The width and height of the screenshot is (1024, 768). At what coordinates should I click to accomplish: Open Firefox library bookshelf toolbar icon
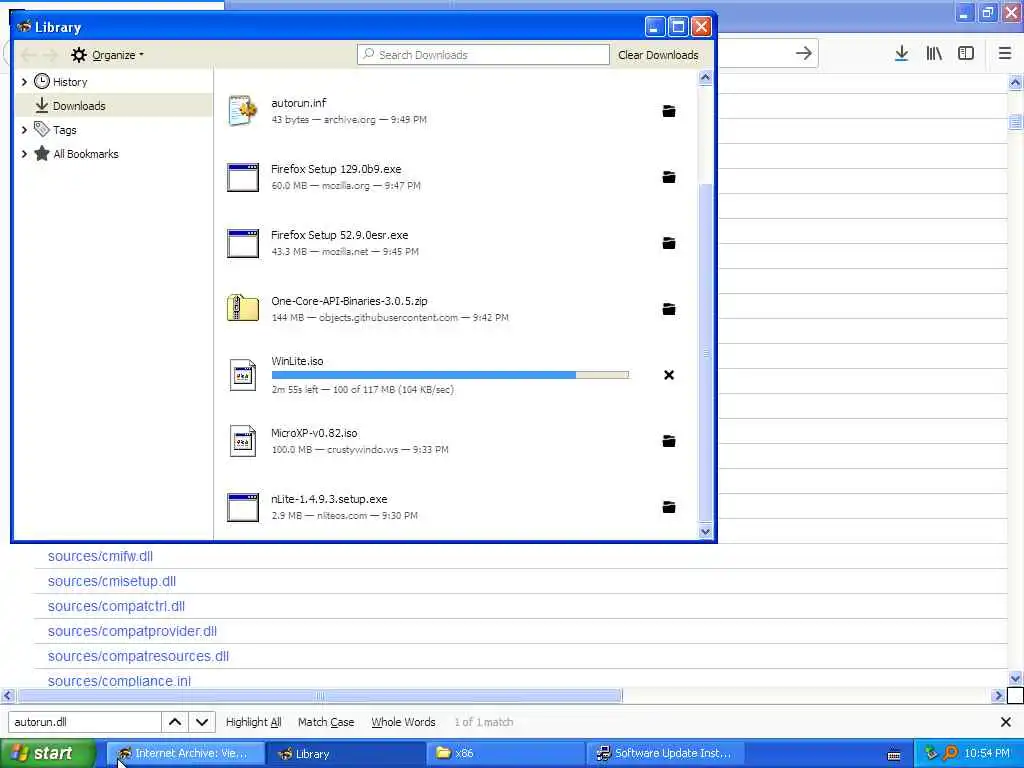(934, 54)
